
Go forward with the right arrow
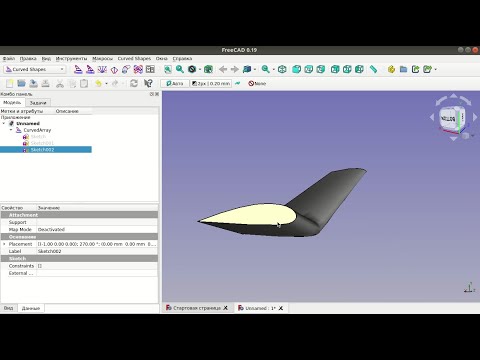[x=235, y=69]
